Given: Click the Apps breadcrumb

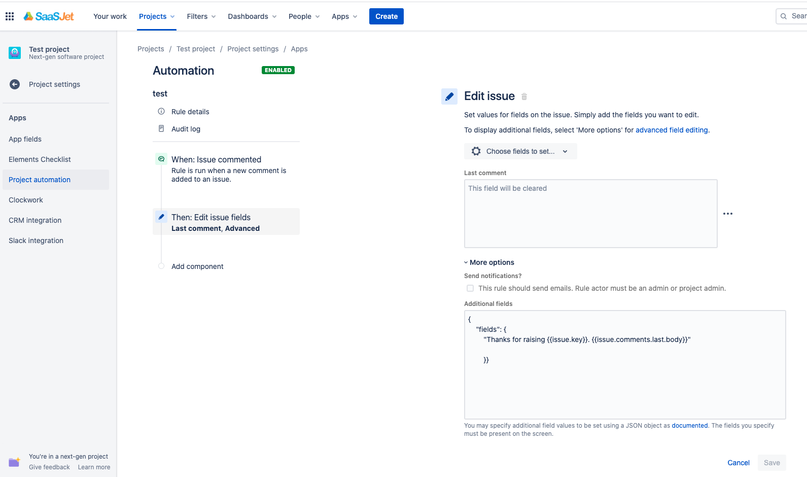Looking at the screenshot, I should tap(299, 49).
